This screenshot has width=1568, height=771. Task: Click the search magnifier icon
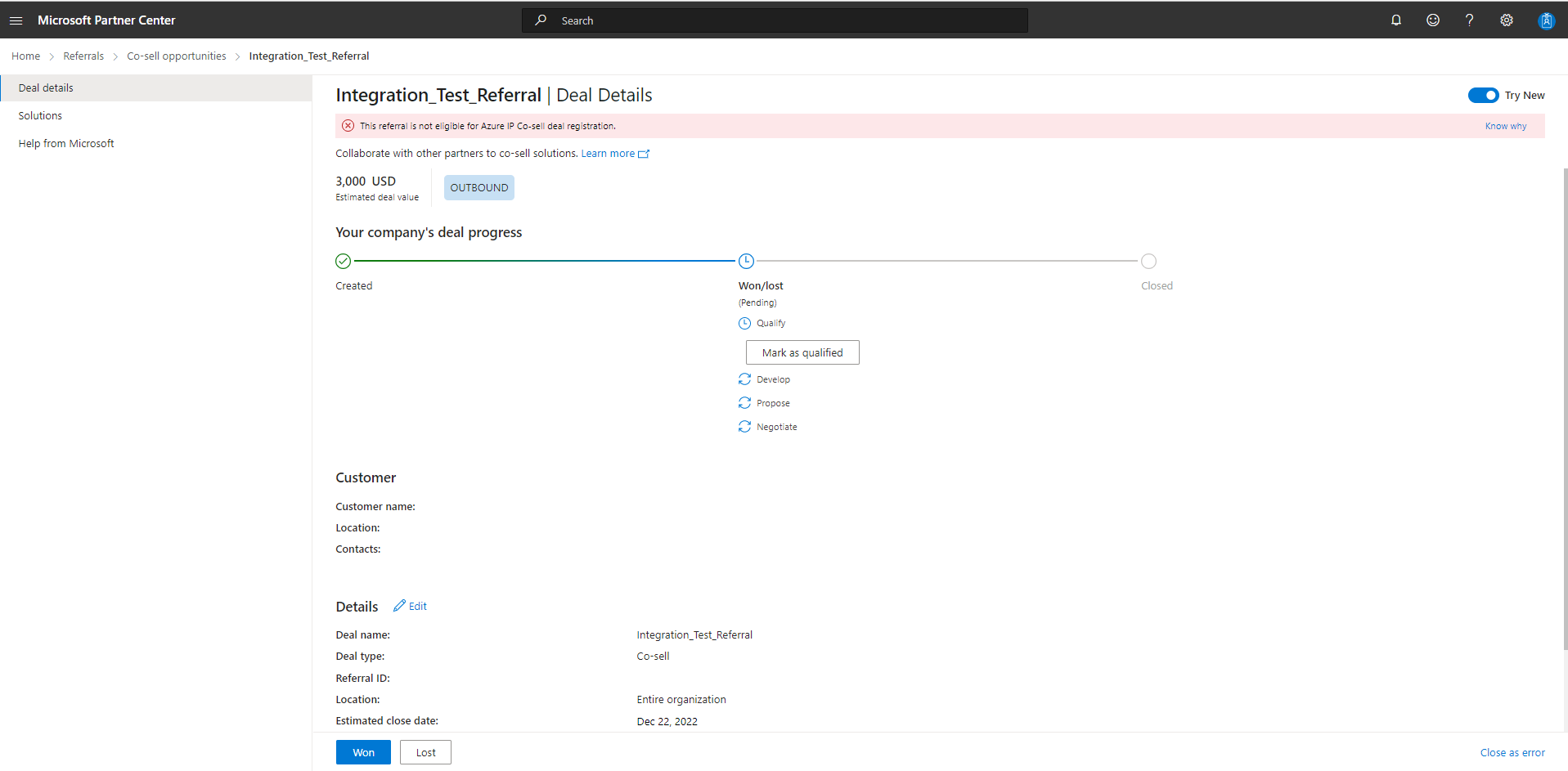click(541, 20)
